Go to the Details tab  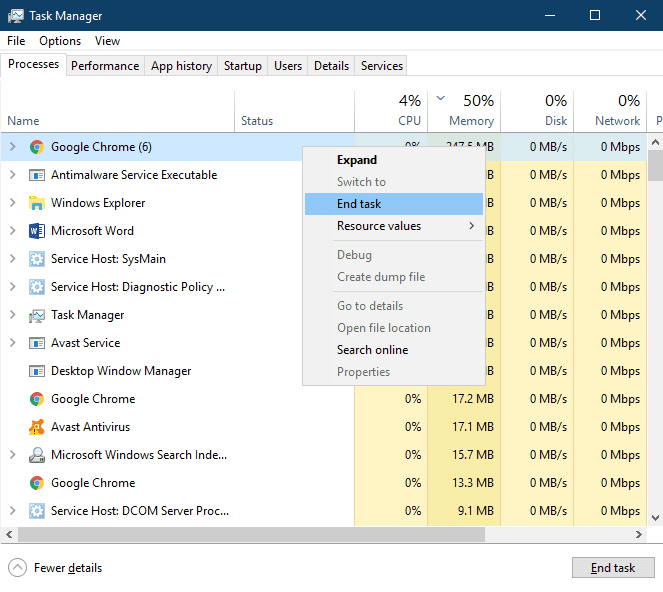point(332,66)
